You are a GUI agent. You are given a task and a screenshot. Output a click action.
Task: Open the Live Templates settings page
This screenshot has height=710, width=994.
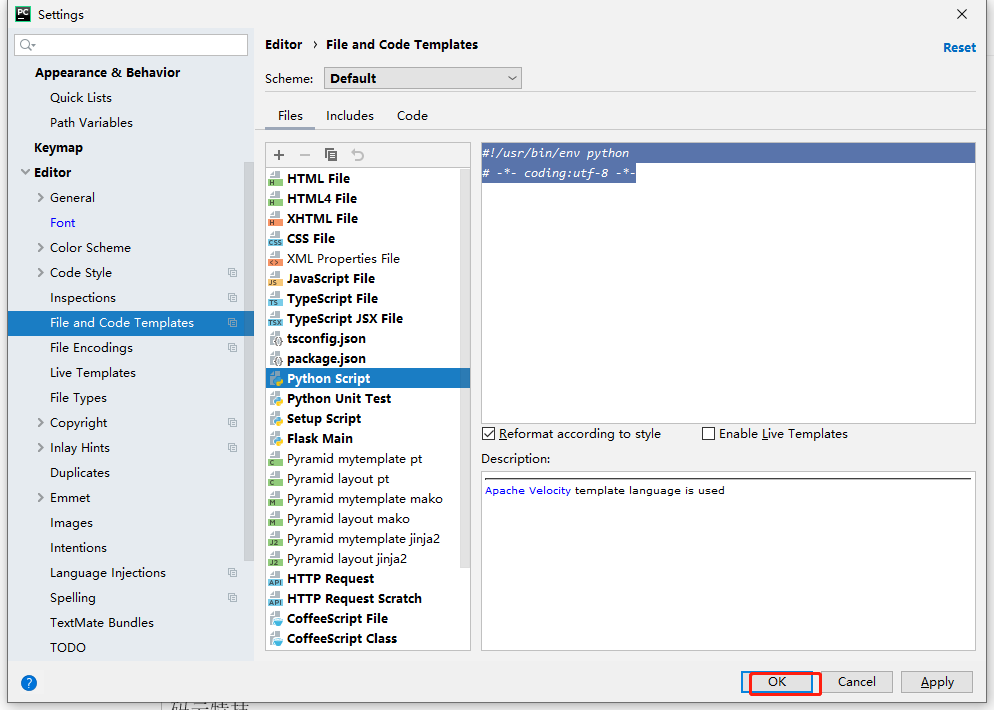click(93, 373)
